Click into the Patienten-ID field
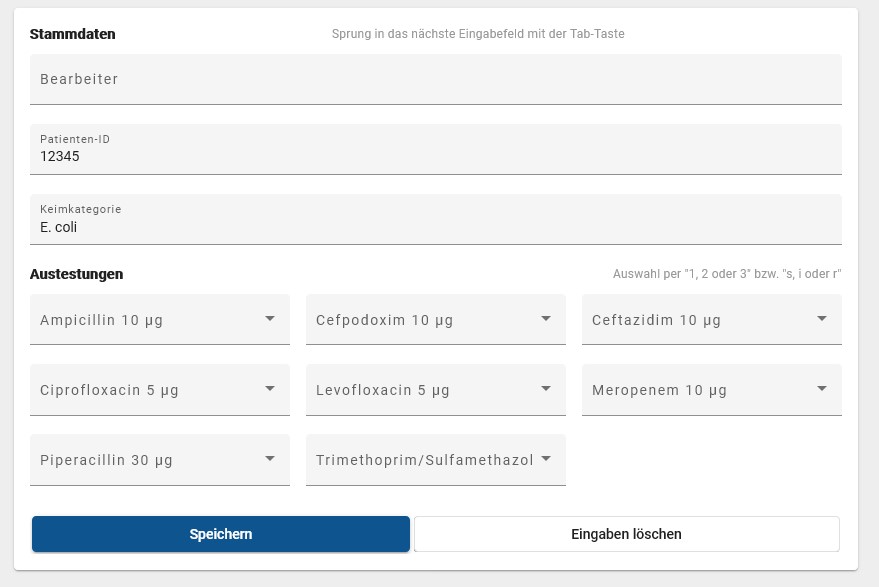879x587 pixels. tap(436, 149)
